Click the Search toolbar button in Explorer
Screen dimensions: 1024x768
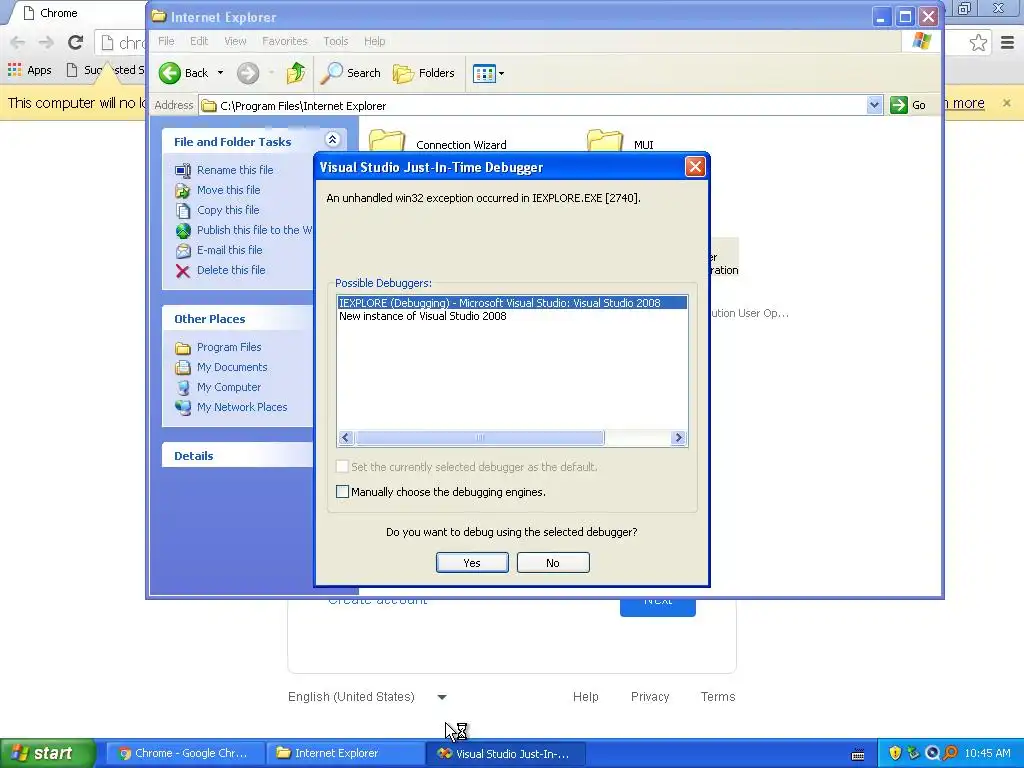(351, 73)
